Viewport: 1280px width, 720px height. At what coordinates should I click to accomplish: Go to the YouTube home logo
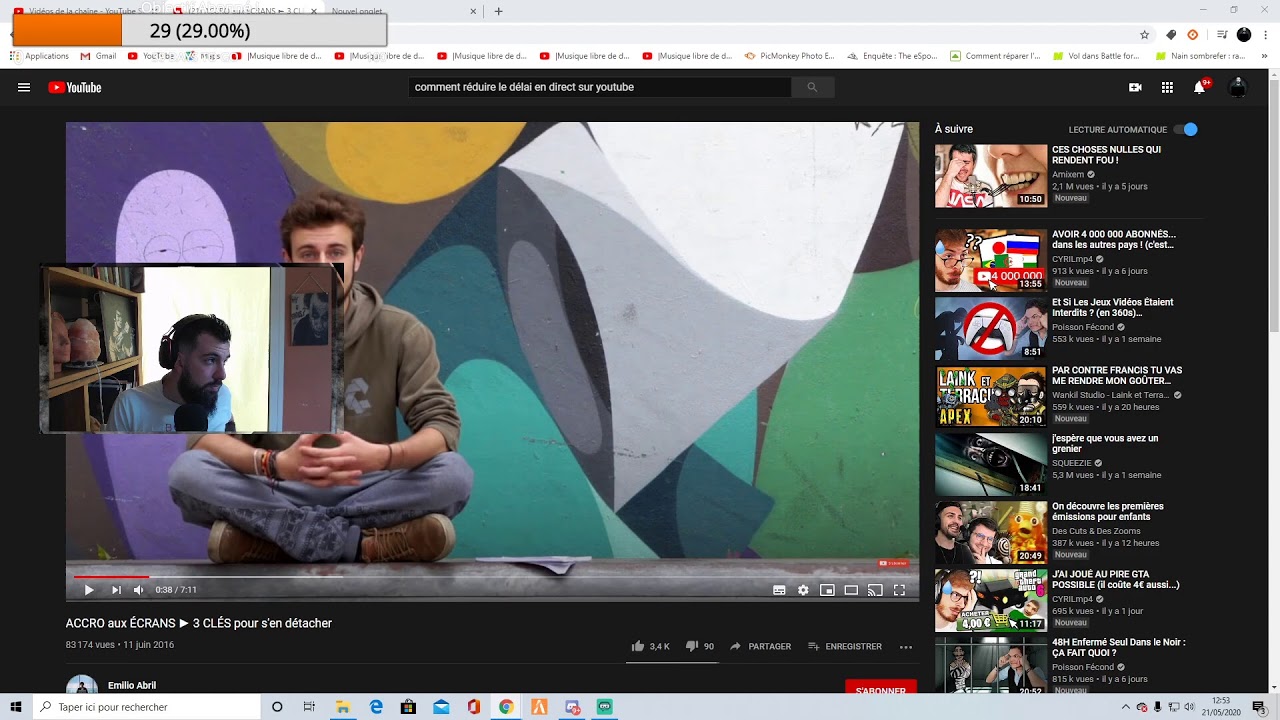tap(75, 87)
